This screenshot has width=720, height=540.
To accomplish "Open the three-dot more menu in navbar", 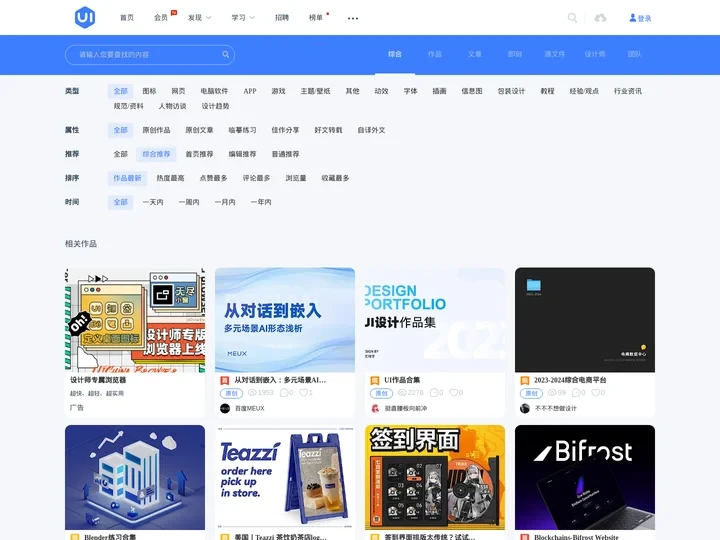I will [353, 18].
